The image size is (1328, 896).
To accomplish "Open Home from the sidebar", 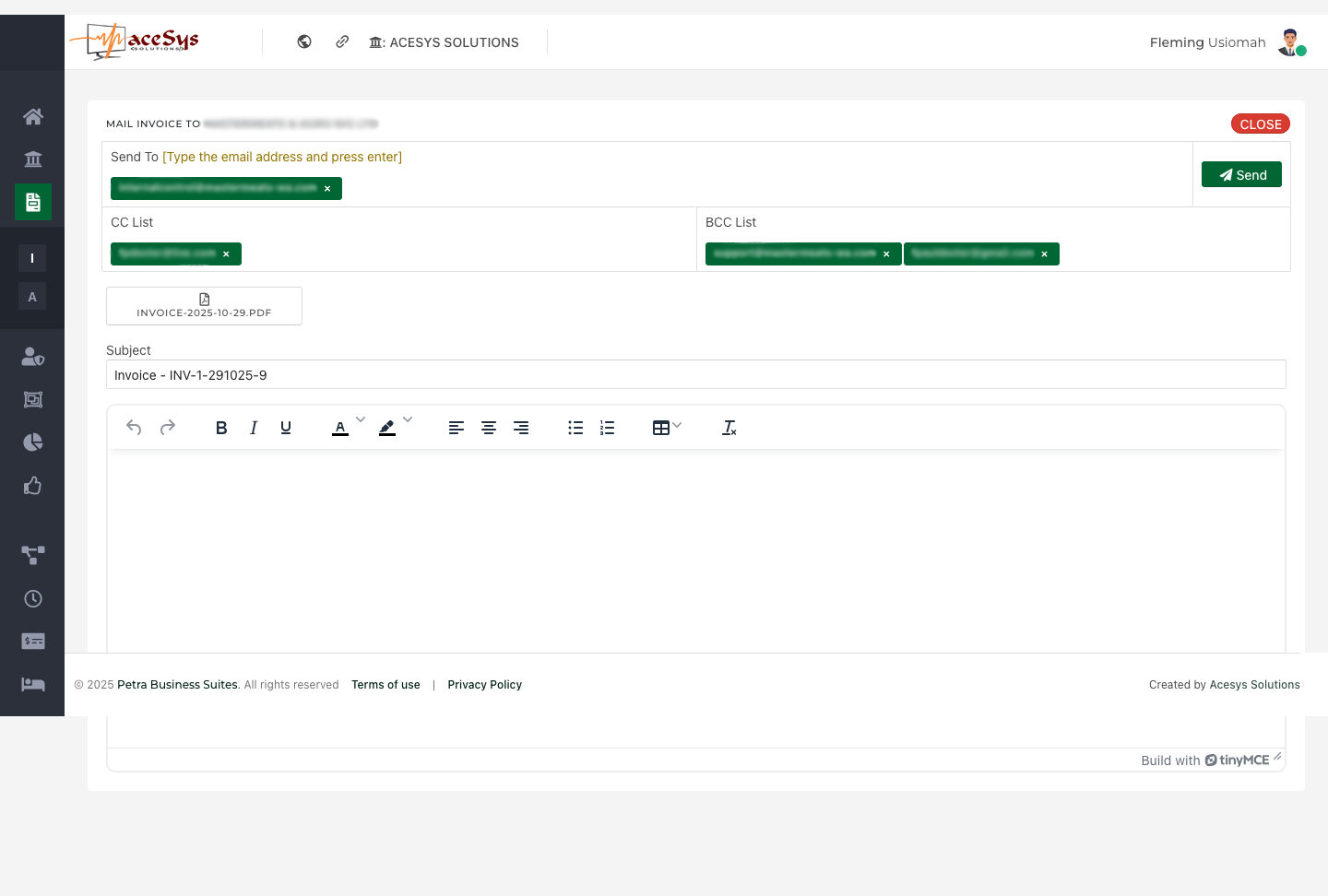I will tap(33, 116).
